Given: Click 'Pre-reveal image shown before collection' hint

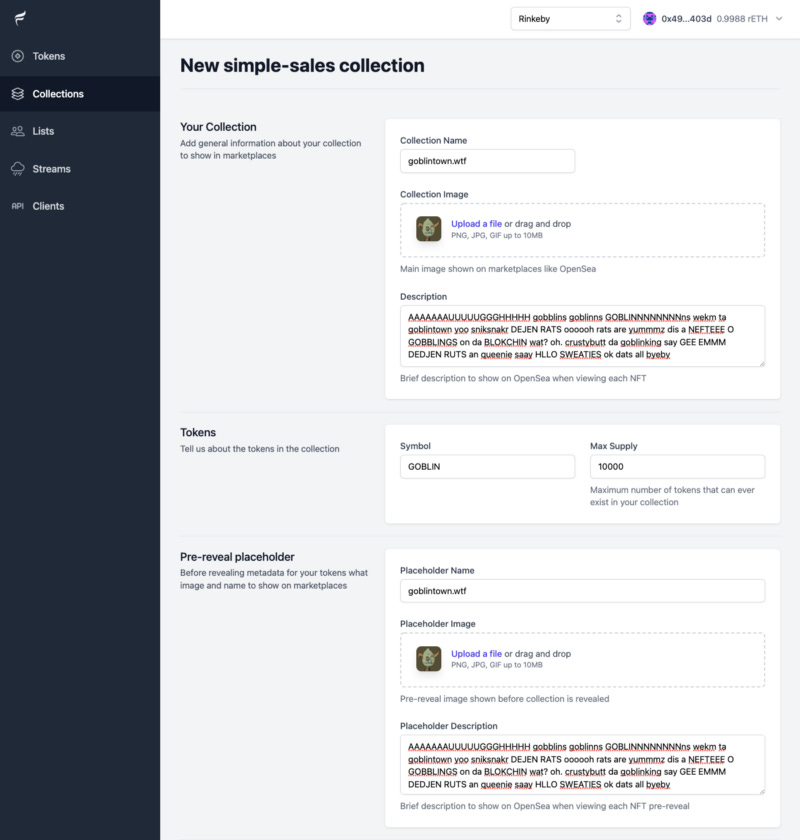Looking at the screenshot, I should pos(504,699).
